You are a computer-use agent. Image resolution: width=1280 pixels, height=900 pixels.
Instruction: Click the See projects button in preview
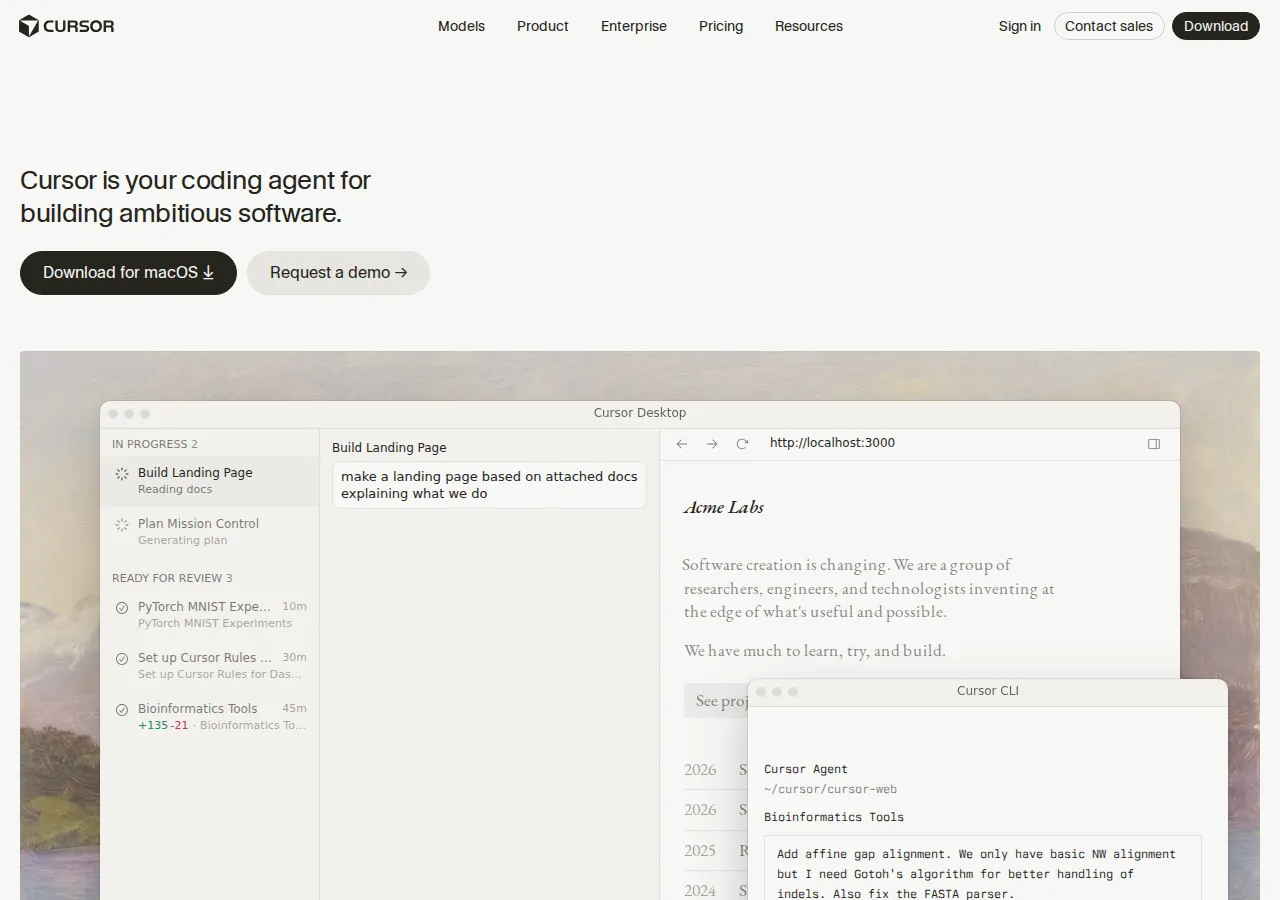(x=716, y=701)
